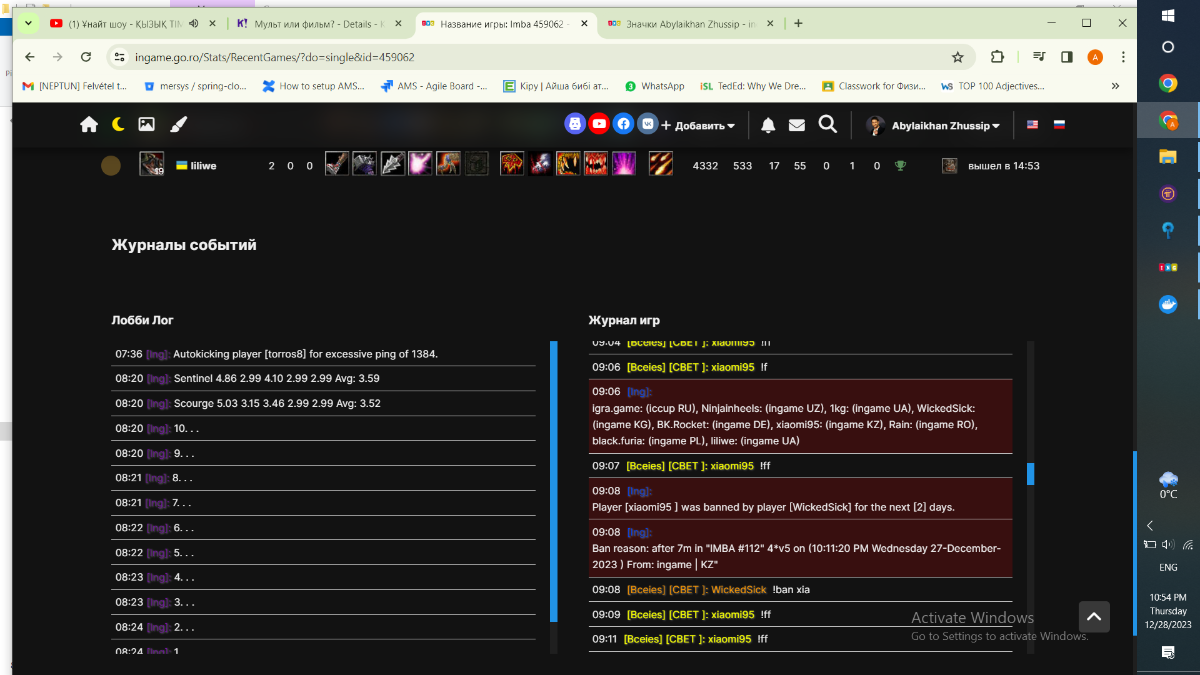Open the Discord link icon

[x=575, y=124]
